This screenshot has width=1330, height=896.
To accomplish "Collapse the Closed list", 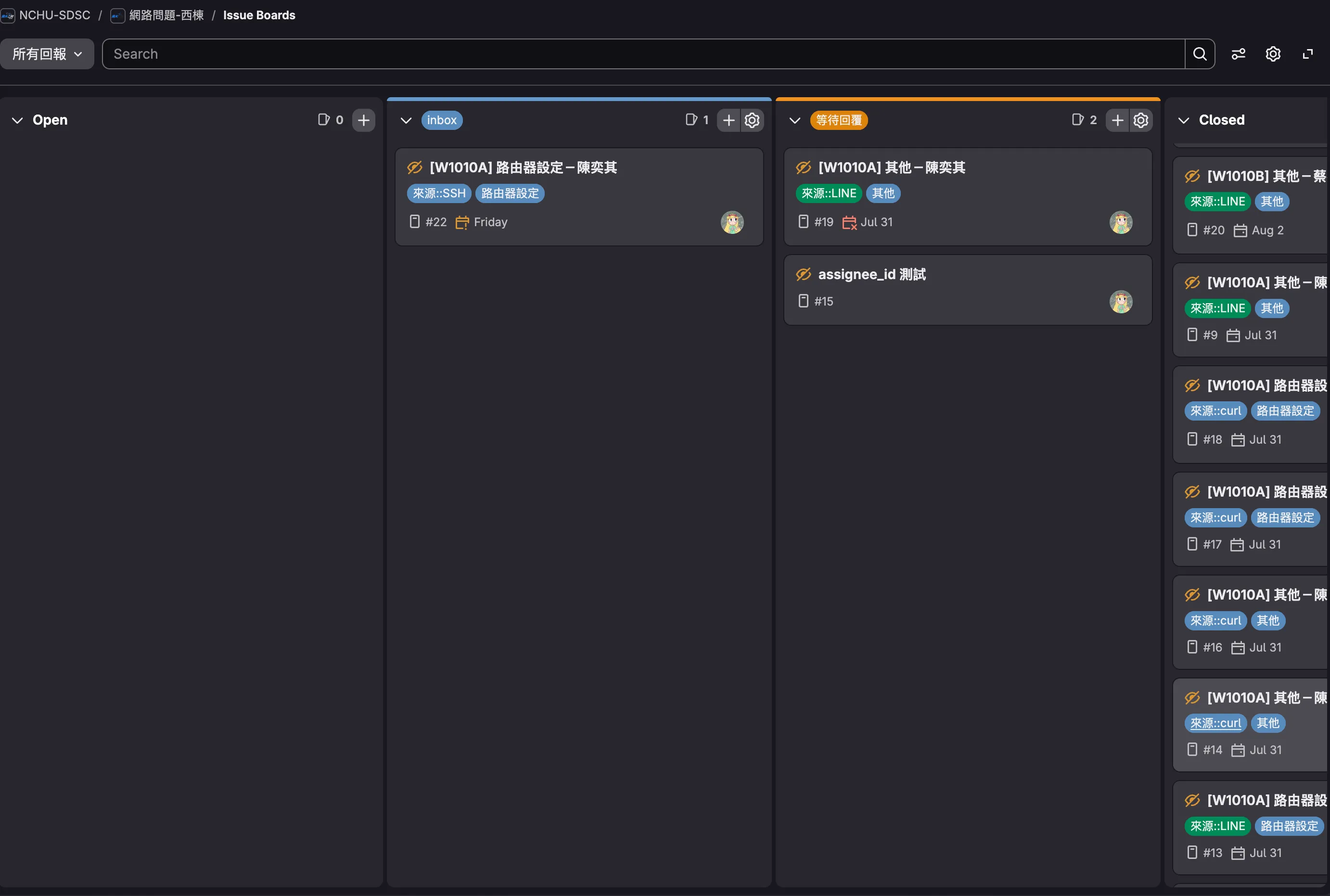I will tap(1184, 120).
